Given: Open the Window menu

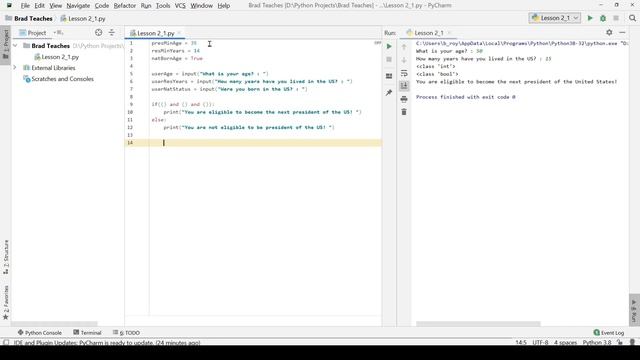Looking at the screenshot, I should pos(202,6).
